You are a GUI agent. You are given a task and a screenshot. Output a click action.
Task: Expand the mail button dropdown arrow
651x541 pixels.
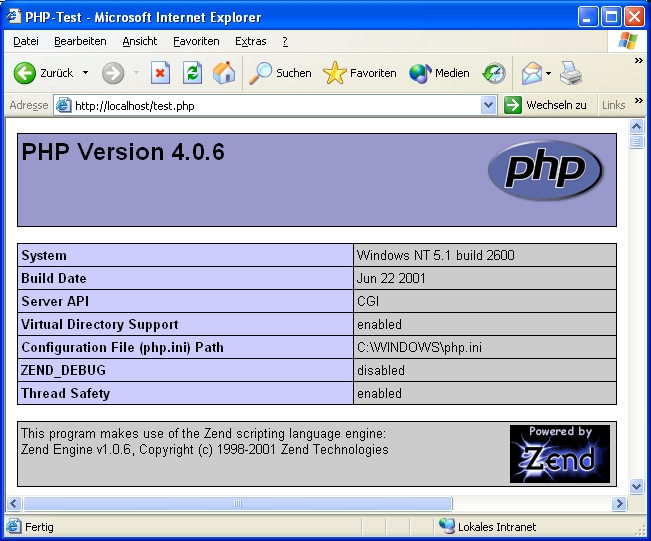point(549,73)
